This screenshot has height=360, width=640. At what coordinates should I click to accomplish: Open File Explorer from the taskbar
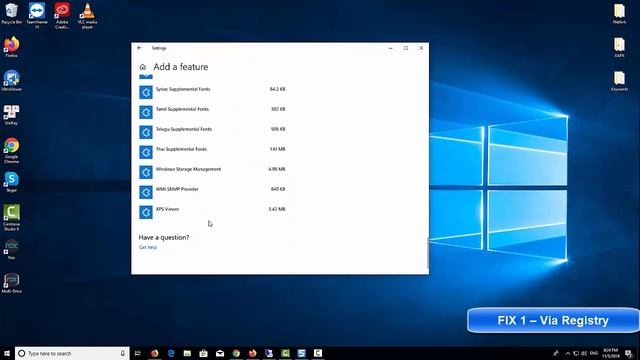coord(187,353)
